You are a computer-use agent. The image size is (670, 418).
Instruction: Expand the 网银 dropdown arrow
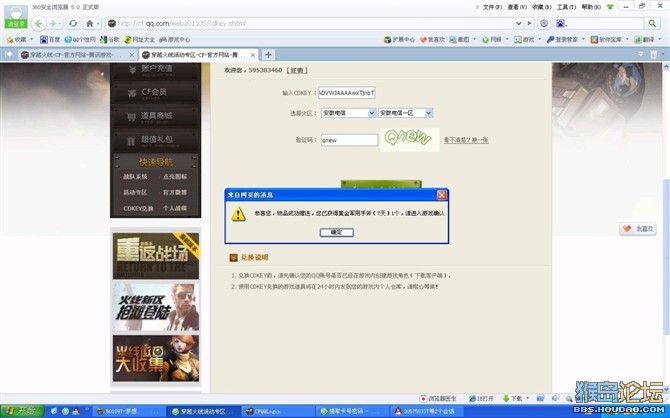point(507,39)
